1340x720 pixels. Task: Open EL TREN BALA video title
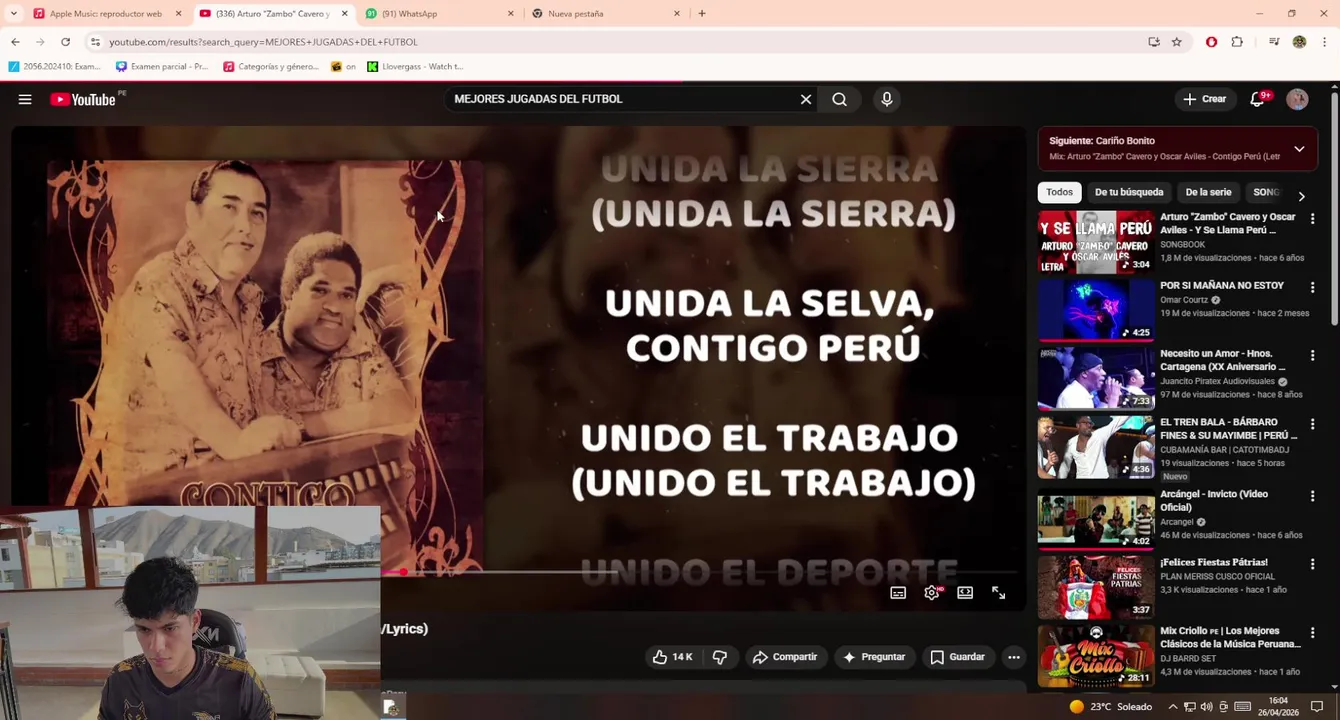point(1229,429)
